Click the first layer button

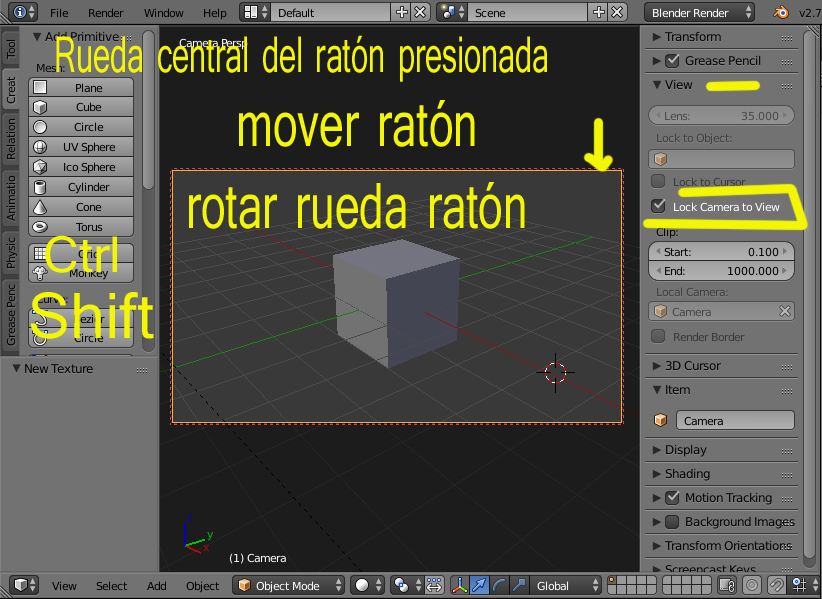pyautogui.click(x=613, y=580)
